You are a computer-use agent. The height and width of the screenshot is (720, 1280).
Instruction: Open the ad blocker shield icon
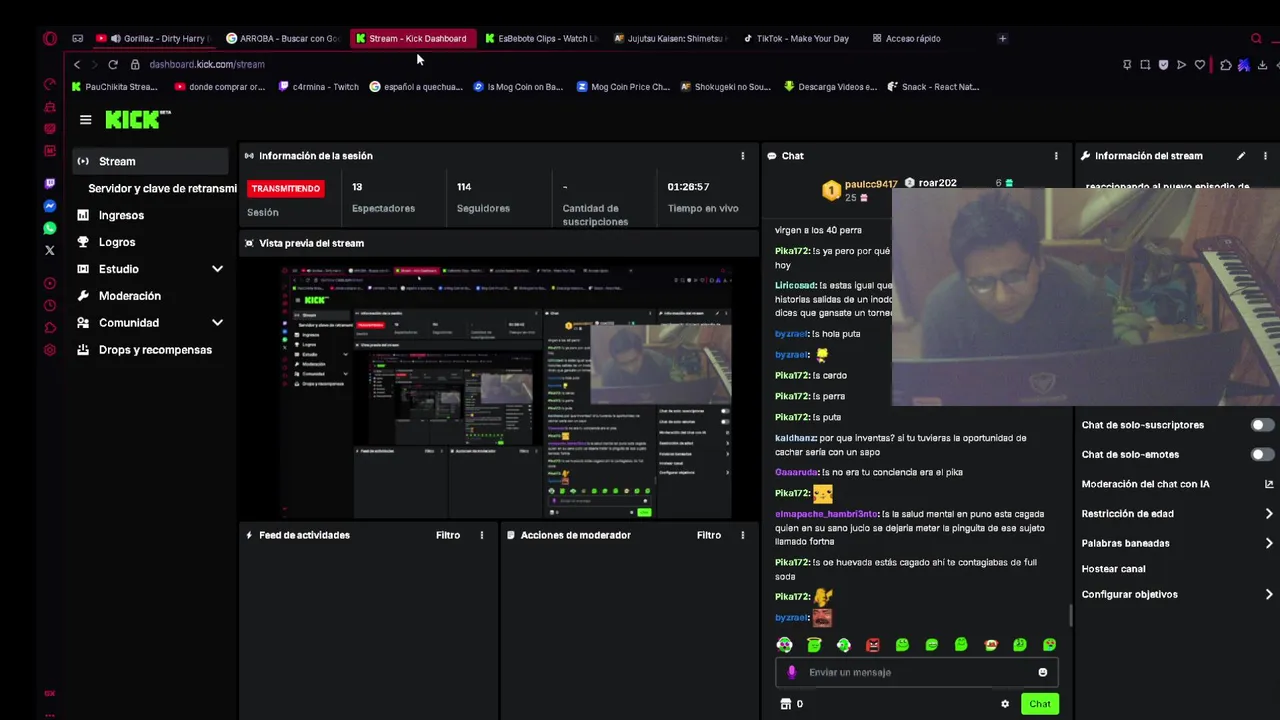(x=1163, y=65)
